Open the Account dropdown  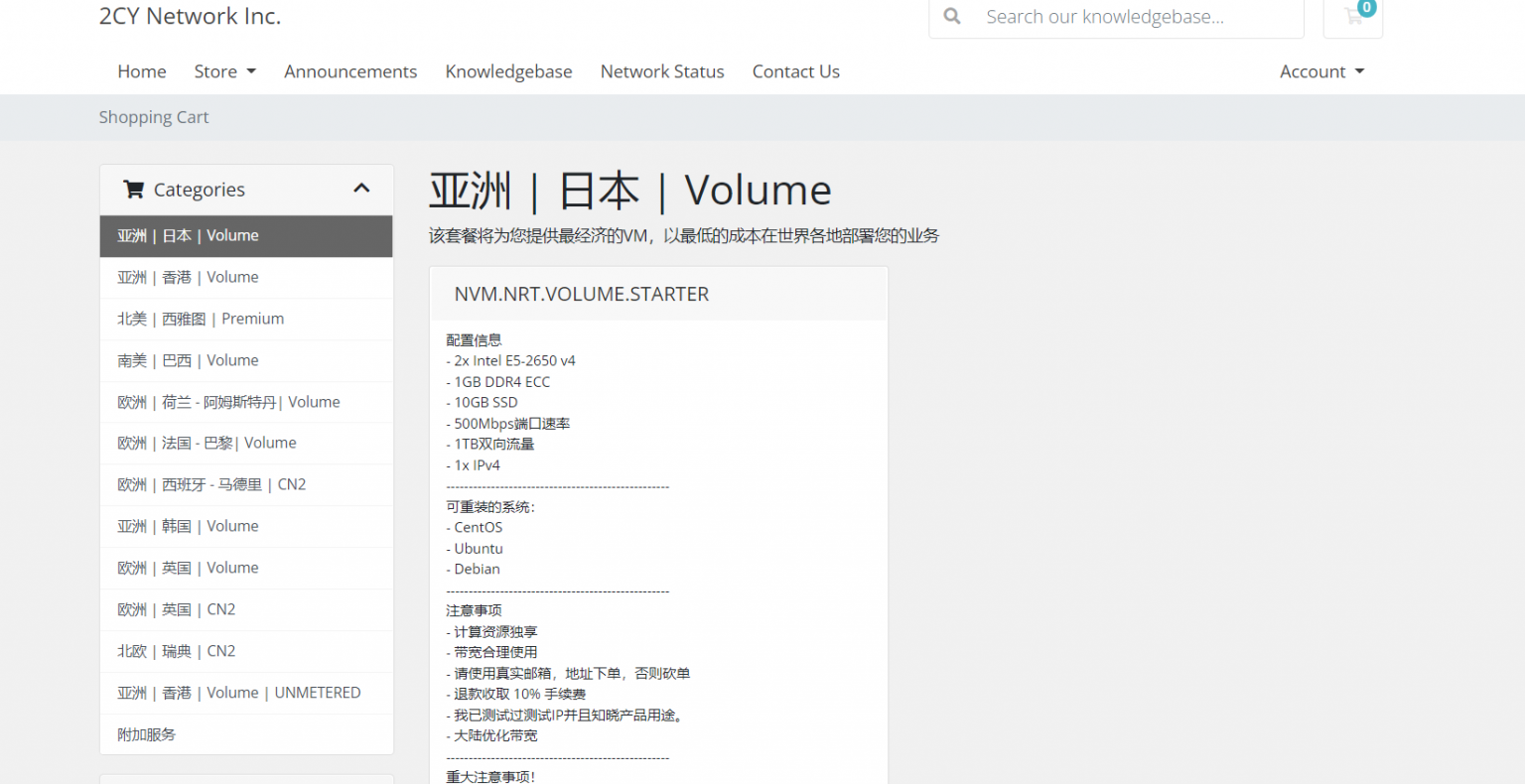(x=1321, y=71)
